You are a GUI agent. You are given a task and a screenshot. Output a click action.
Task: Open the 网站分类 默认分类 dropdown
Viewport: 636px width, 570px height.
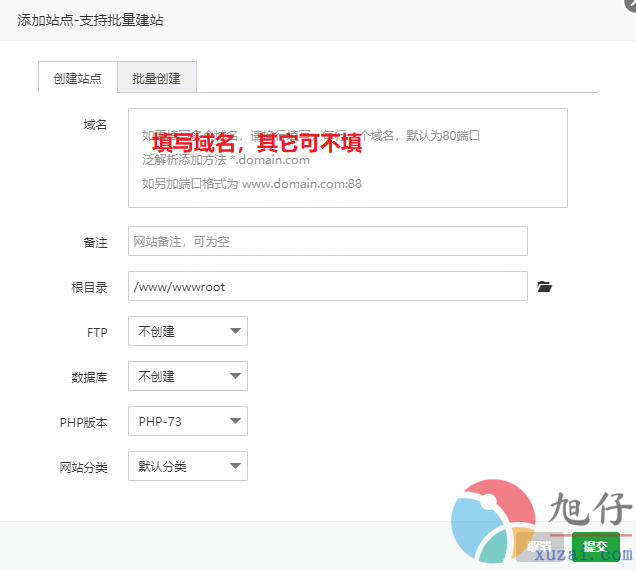click(187, 466)
